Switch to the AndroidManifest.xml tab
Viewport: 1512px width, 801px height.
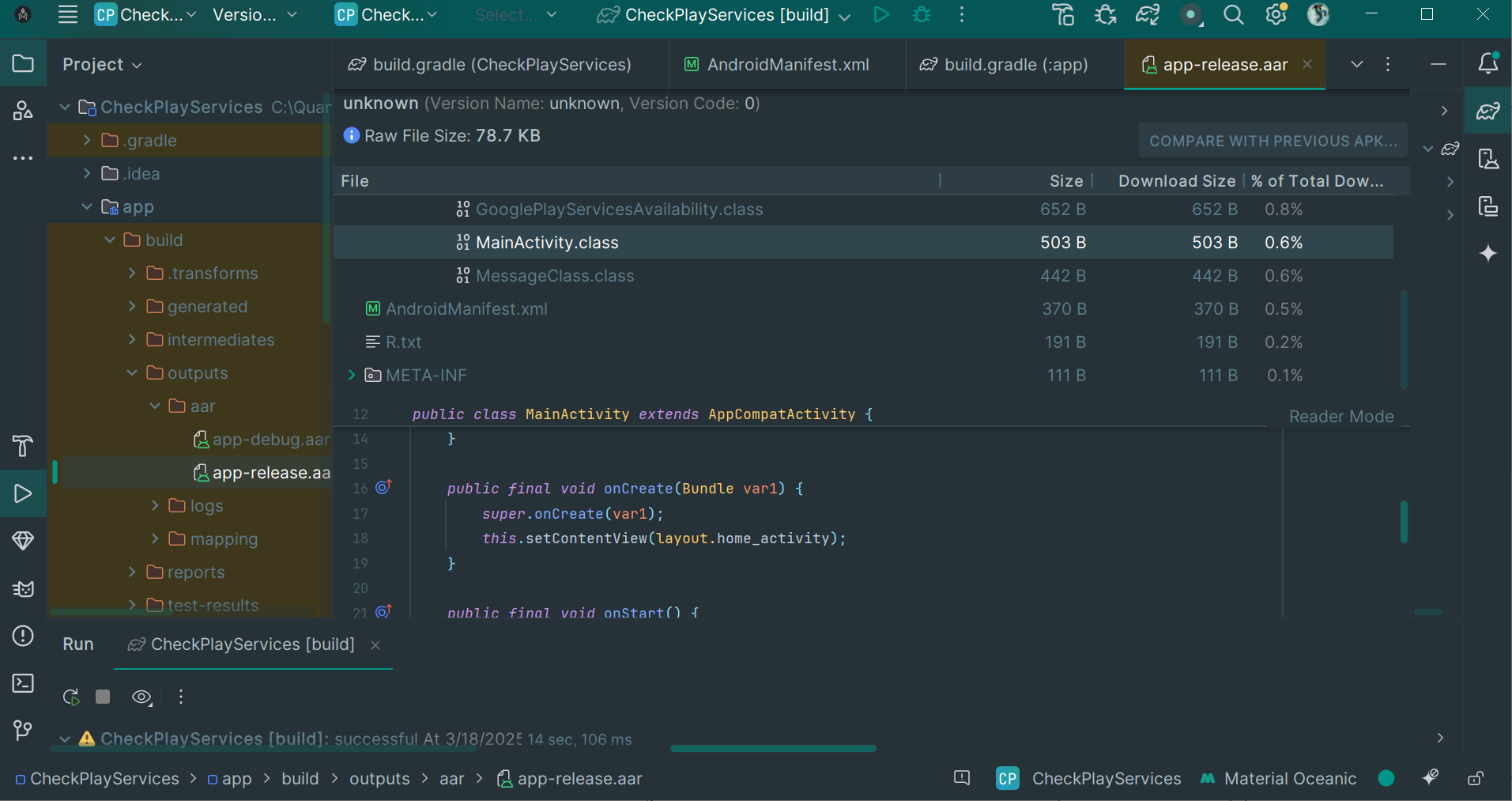786,65
